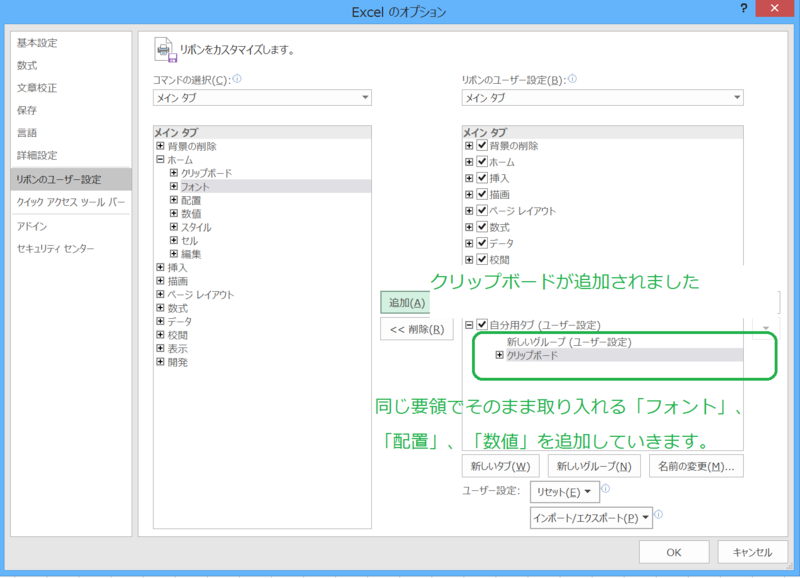This screenshot has width=800, height=578.
Task: Toggle 描画 tab checkbox
Action: click(x=482, y=194)
